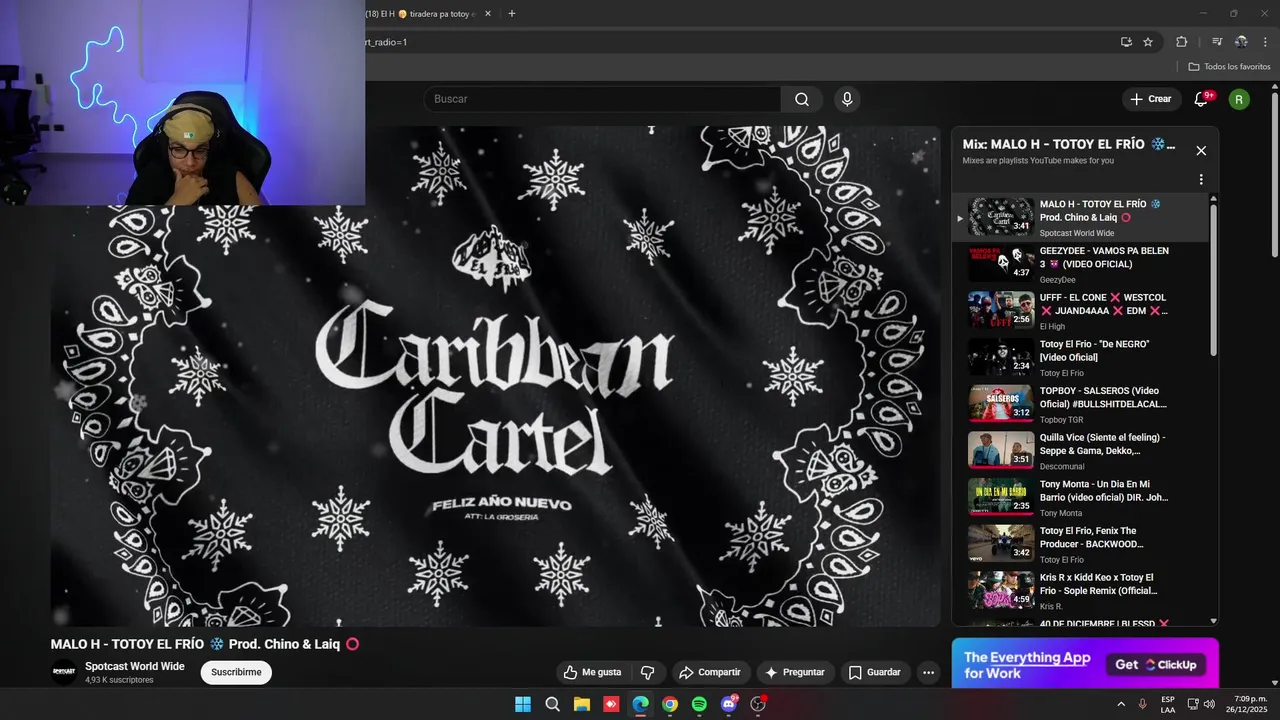Open OBS Studio from taskbar
The image size is (1280, 720).
(758, 704)
